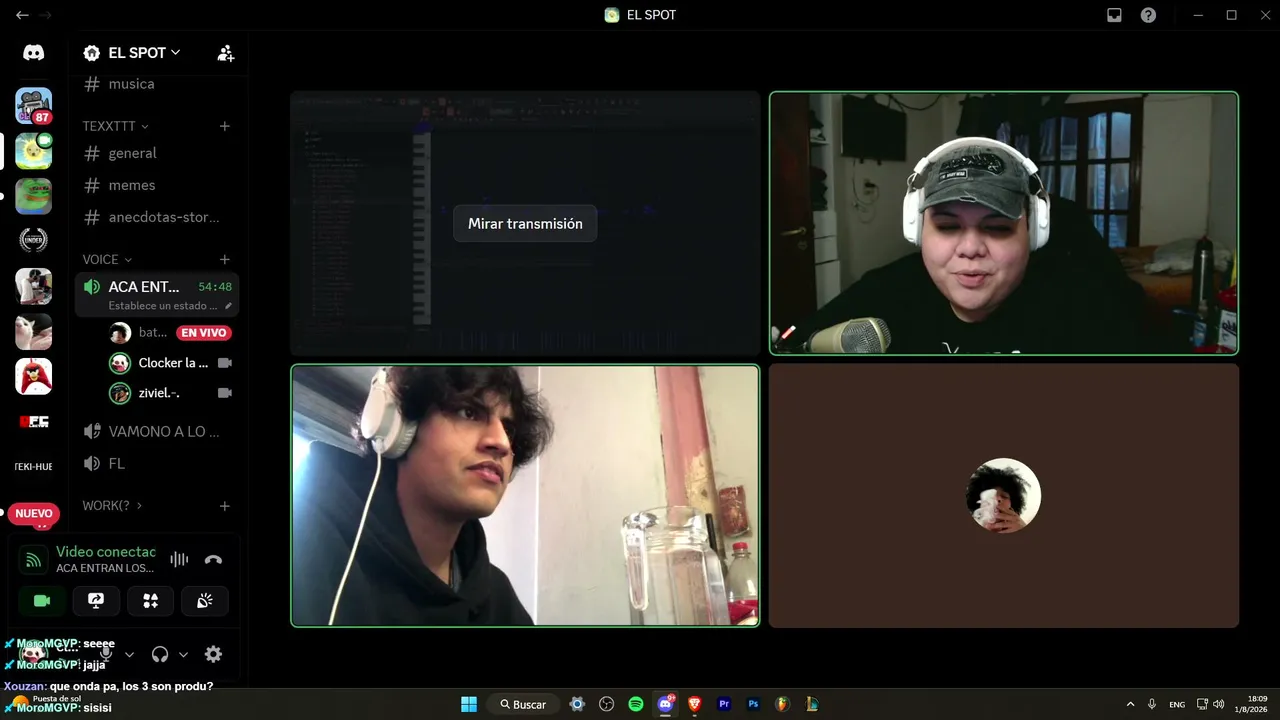Edit the voice channel status pencil
The image size is (1280, 720).
[x=228, y=306]
